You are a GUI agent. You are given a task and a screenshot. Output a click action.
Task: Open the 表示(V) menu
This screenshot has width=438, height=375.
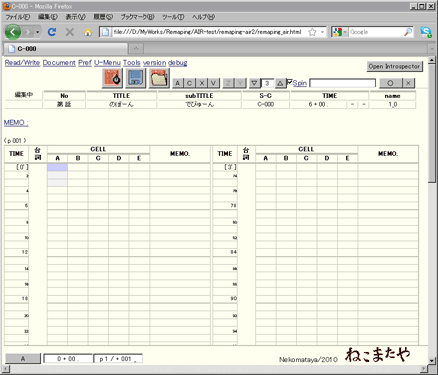pyautogui.click(x=75, y=17)
